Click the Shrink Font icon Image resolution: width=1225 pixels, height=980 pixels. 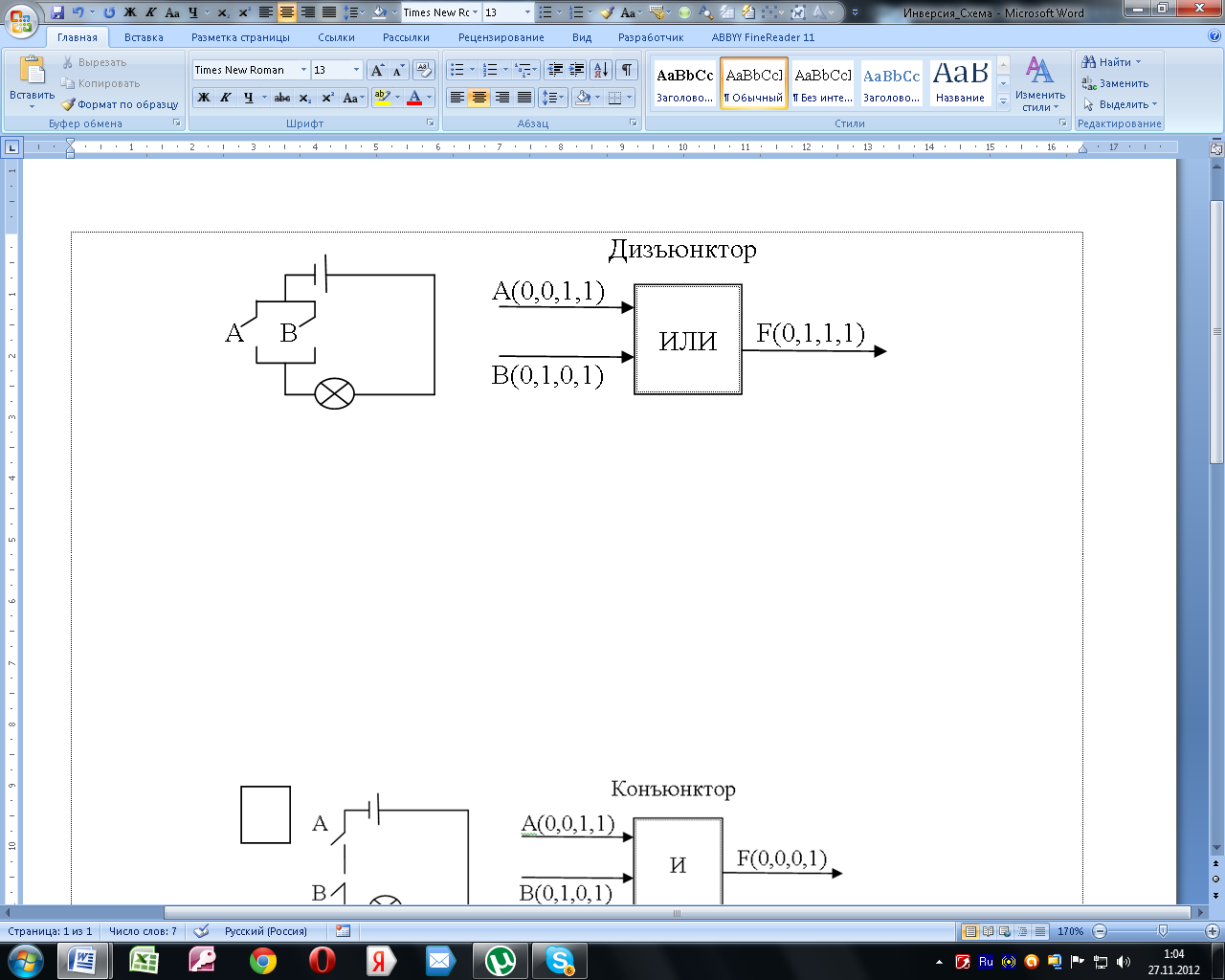[398, 70]
